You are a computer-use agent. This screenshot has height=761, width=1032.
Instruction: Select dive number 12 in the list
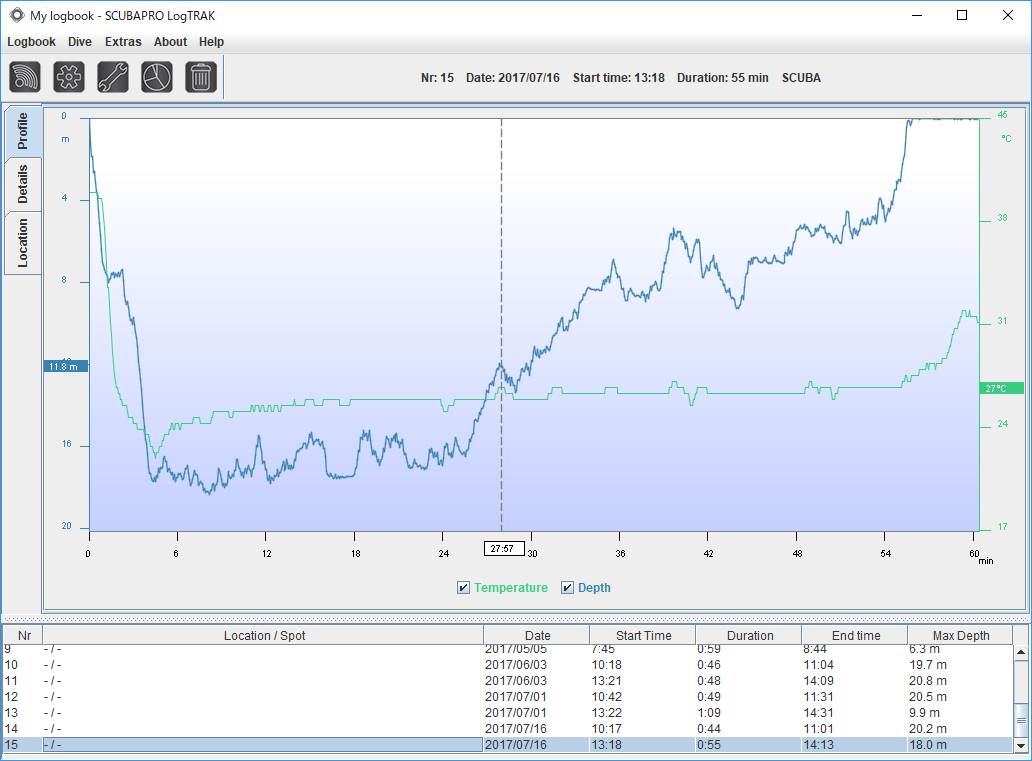[507, 696]
